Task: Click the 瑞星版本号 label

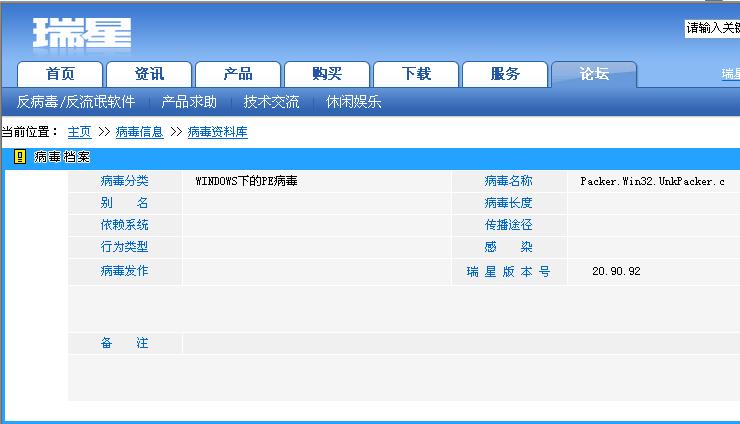Action: pos(508,271)
